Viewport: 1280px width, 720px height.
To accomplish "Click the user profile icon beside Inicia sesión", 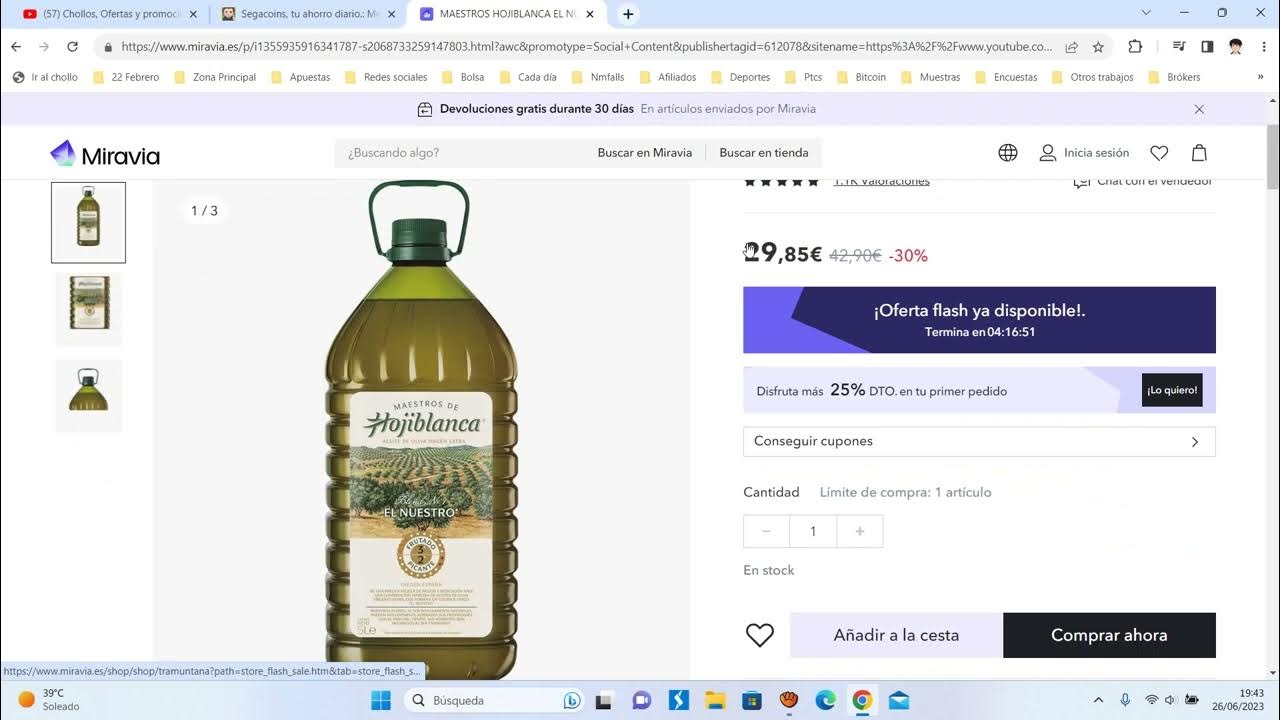I will pos(1048,153).
